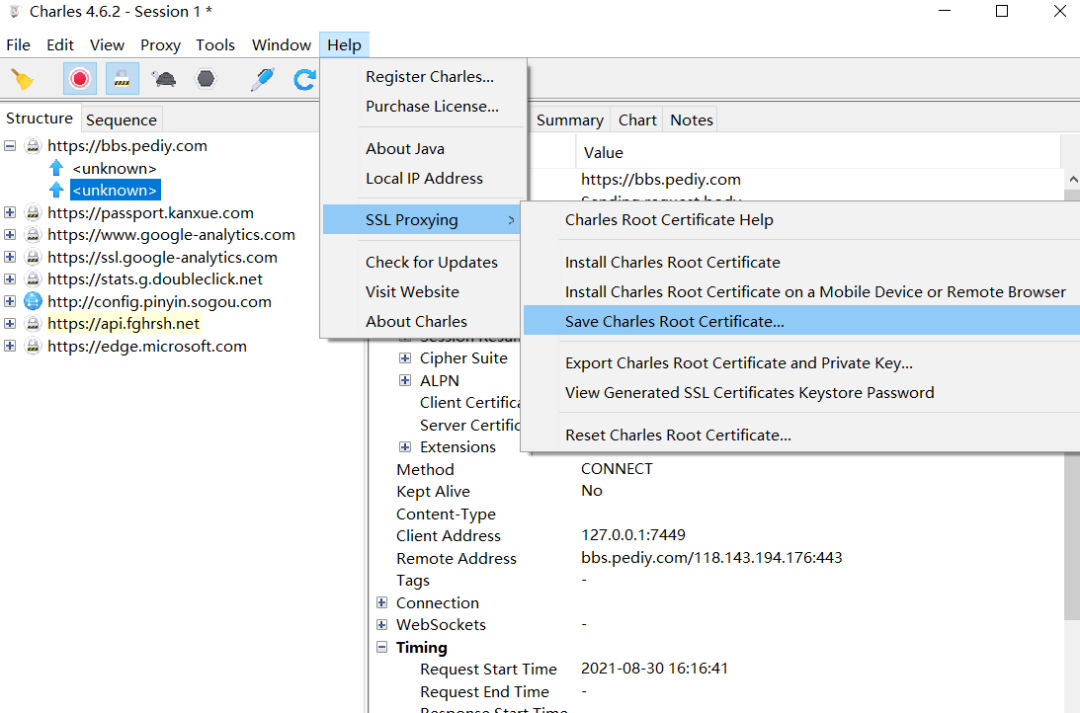This screenshot has width=1080, height=713.
Task: Expand the Extensions row
Action: [x=405, y=447]
